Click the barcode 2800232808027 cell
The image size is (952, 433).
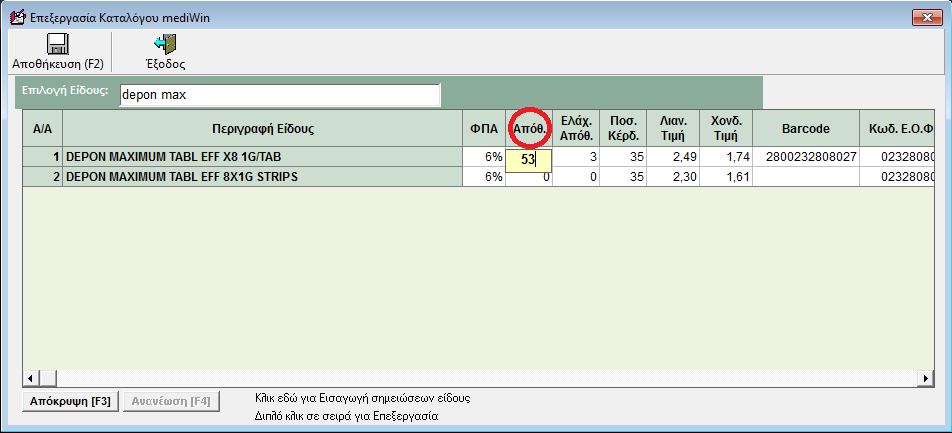click(806, 157)
